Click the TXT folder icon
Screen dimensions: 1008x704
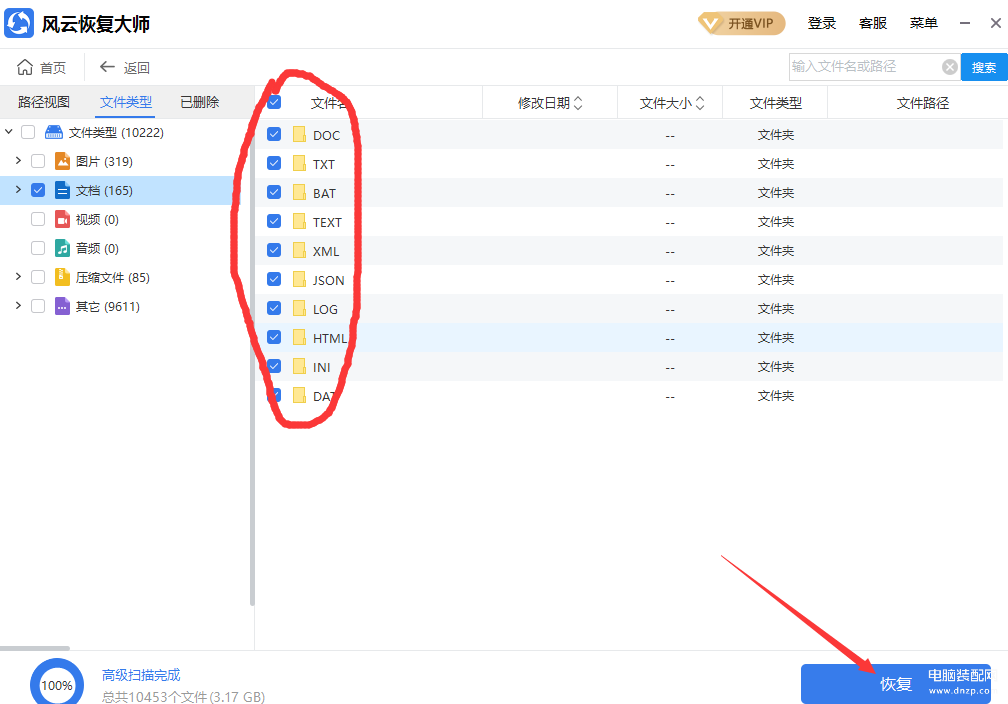(x=299, y=163)
